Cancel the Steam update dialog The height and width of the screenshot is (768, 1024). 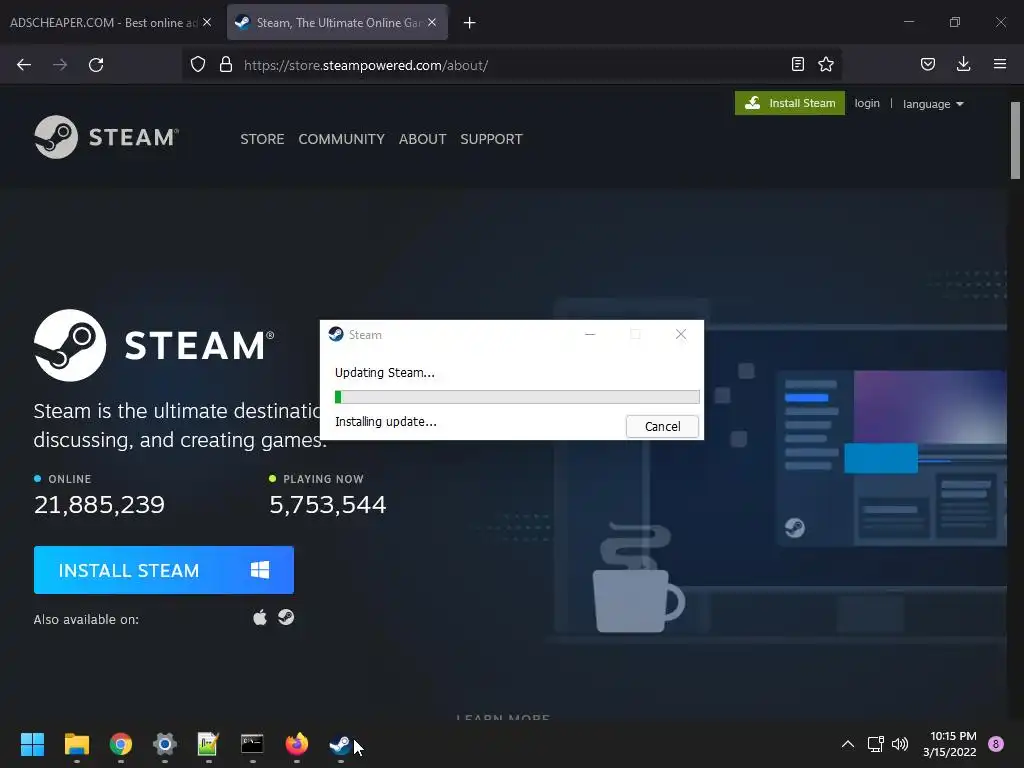pyautogui.click(x=662, y=426)
